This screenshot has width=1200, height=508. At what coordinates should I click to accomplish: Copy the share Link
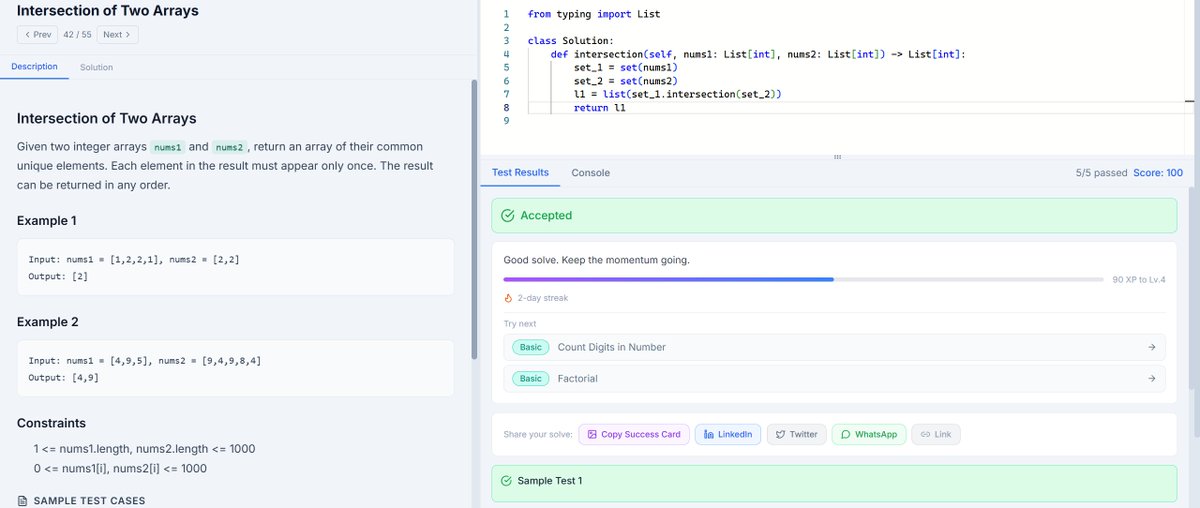(936, 434)
